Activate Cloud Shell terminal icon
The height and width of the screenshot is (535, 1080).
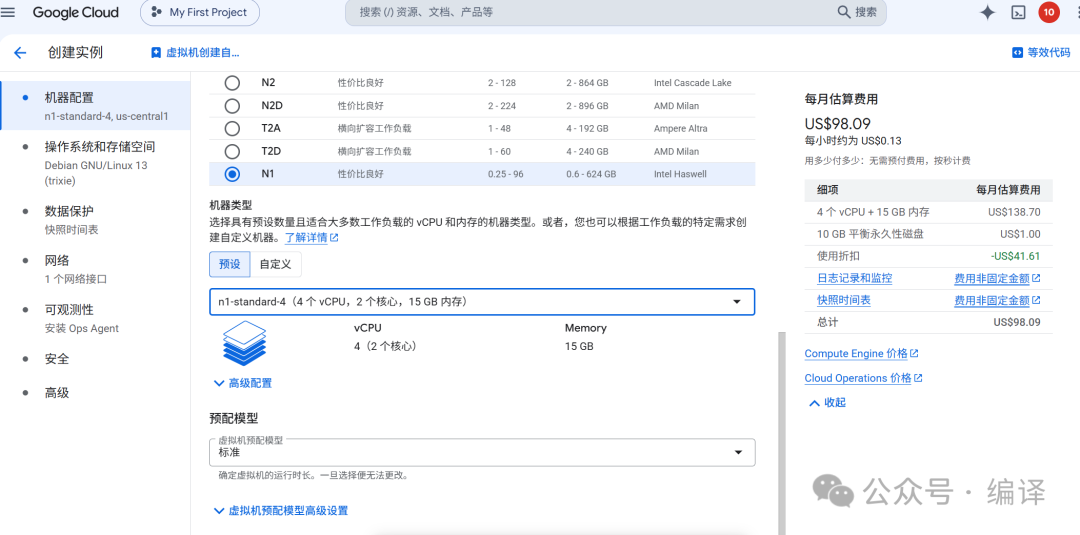click(x=1018, y=12)
